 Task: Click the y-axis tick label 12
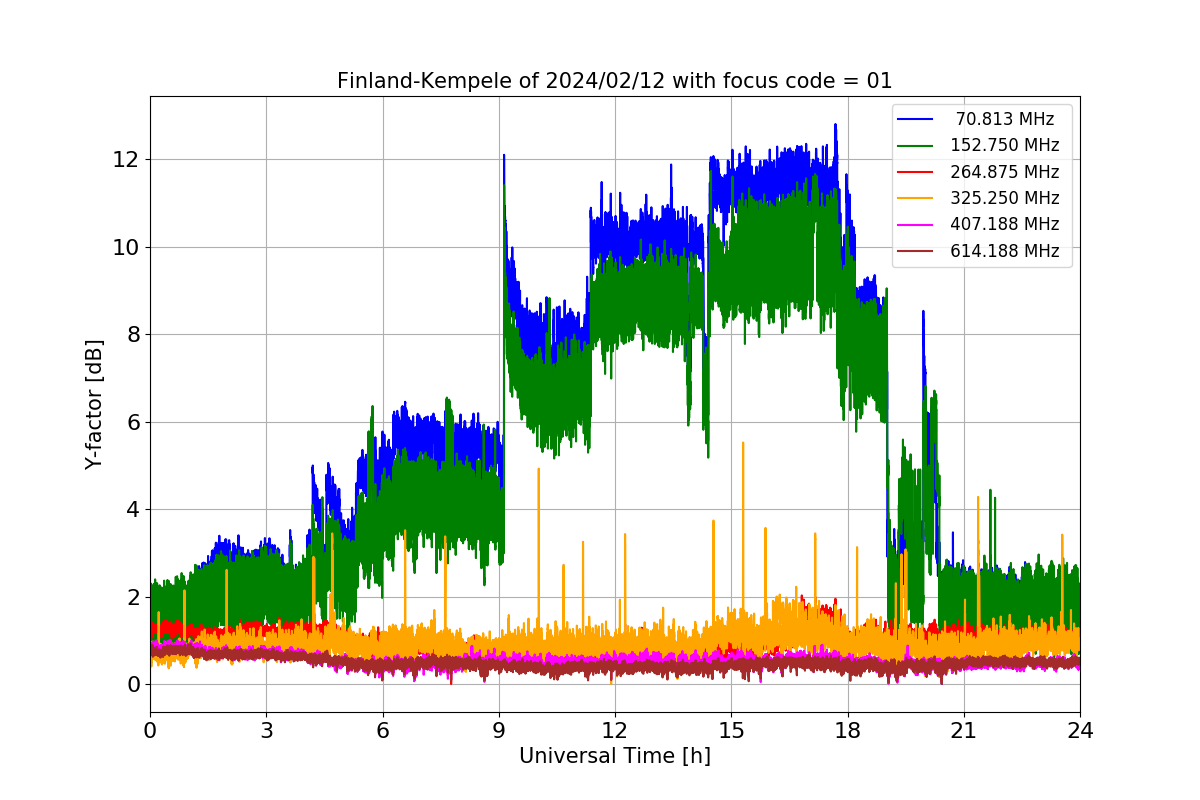coord(127,160)
